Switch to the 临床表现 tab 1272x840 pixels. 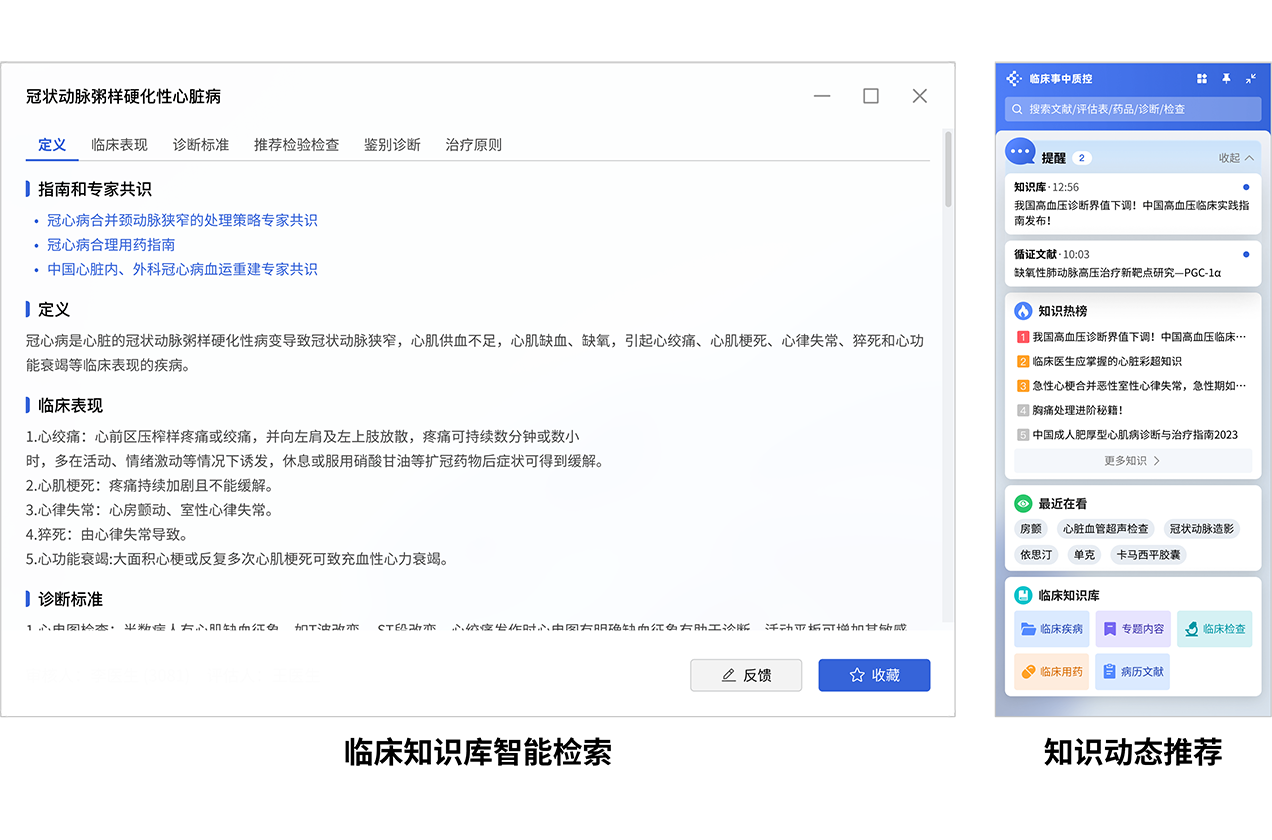tap(119, 145)
